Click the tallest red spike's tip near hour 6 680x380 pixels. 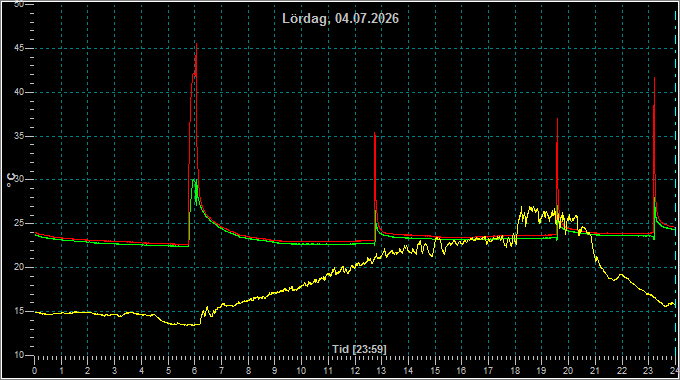(x=196, y=44)
